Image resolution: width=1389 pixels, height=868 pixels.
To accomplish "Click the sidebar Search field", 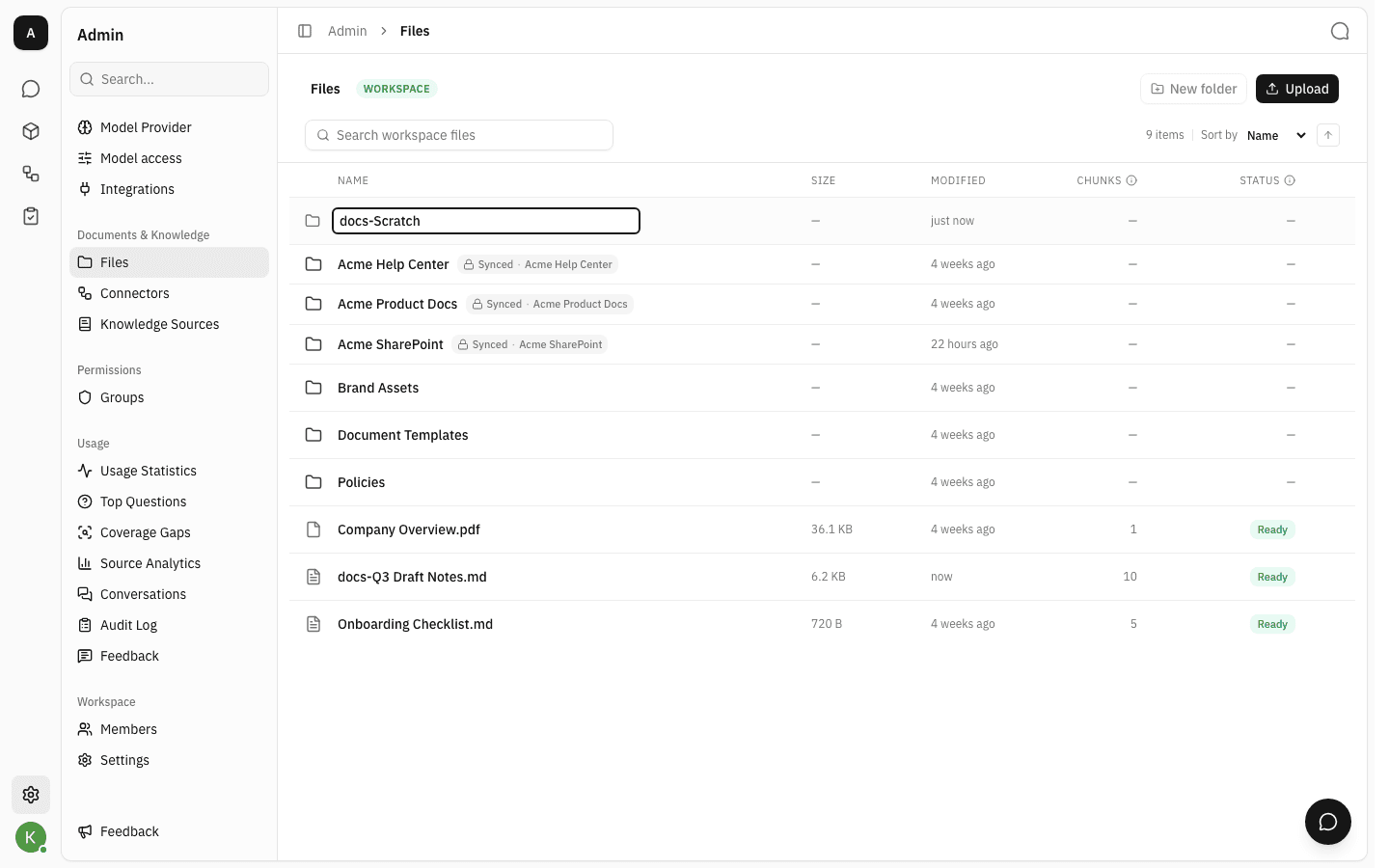I will coord(169,79).
